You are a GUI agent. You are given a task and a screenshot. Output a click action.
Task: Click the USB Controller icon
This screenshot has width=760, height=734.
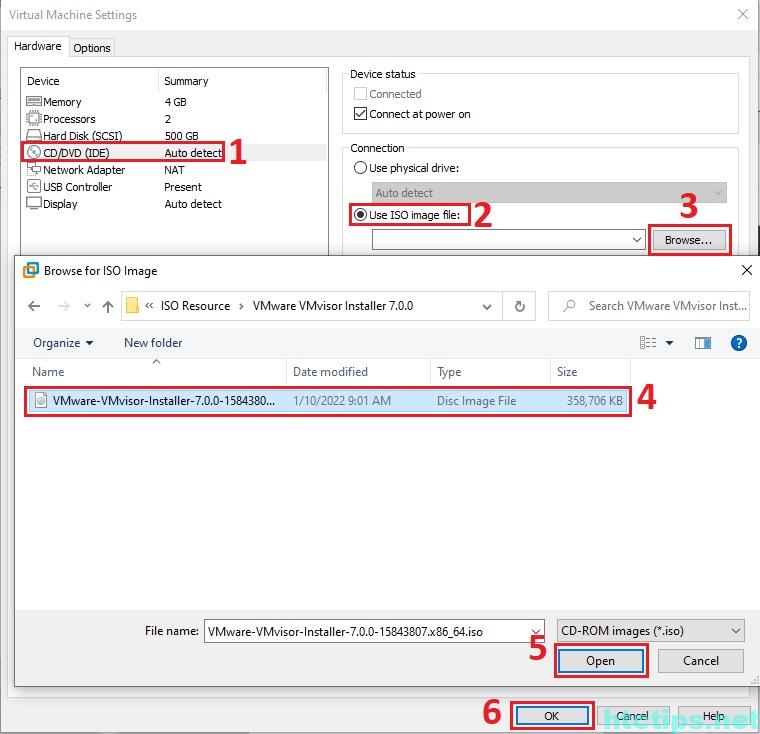[x=33, y=186]
